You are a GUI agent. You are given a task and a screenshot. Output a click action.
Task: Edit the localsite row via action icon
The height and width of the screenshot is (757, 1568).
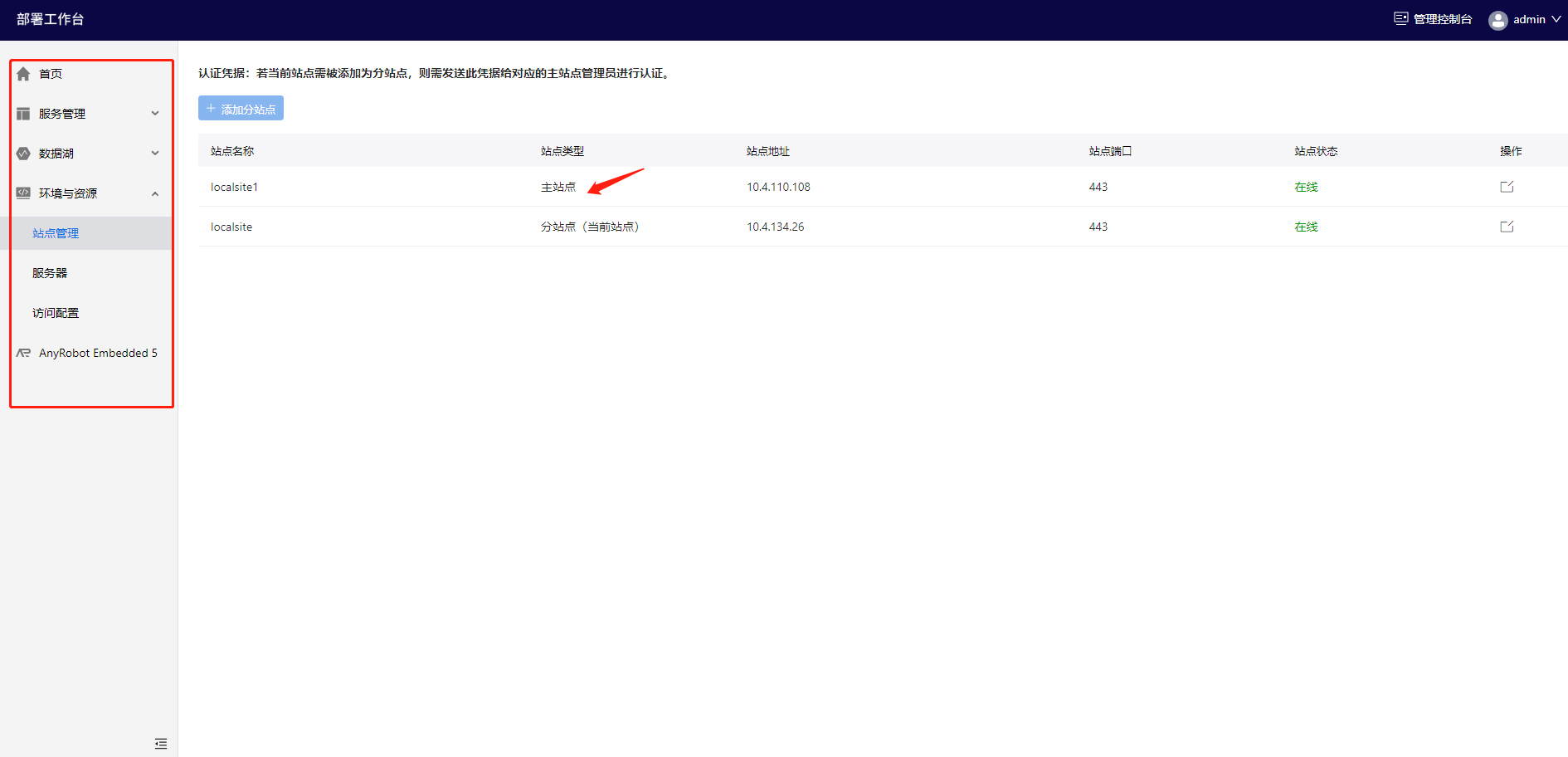coord(1507,227)
